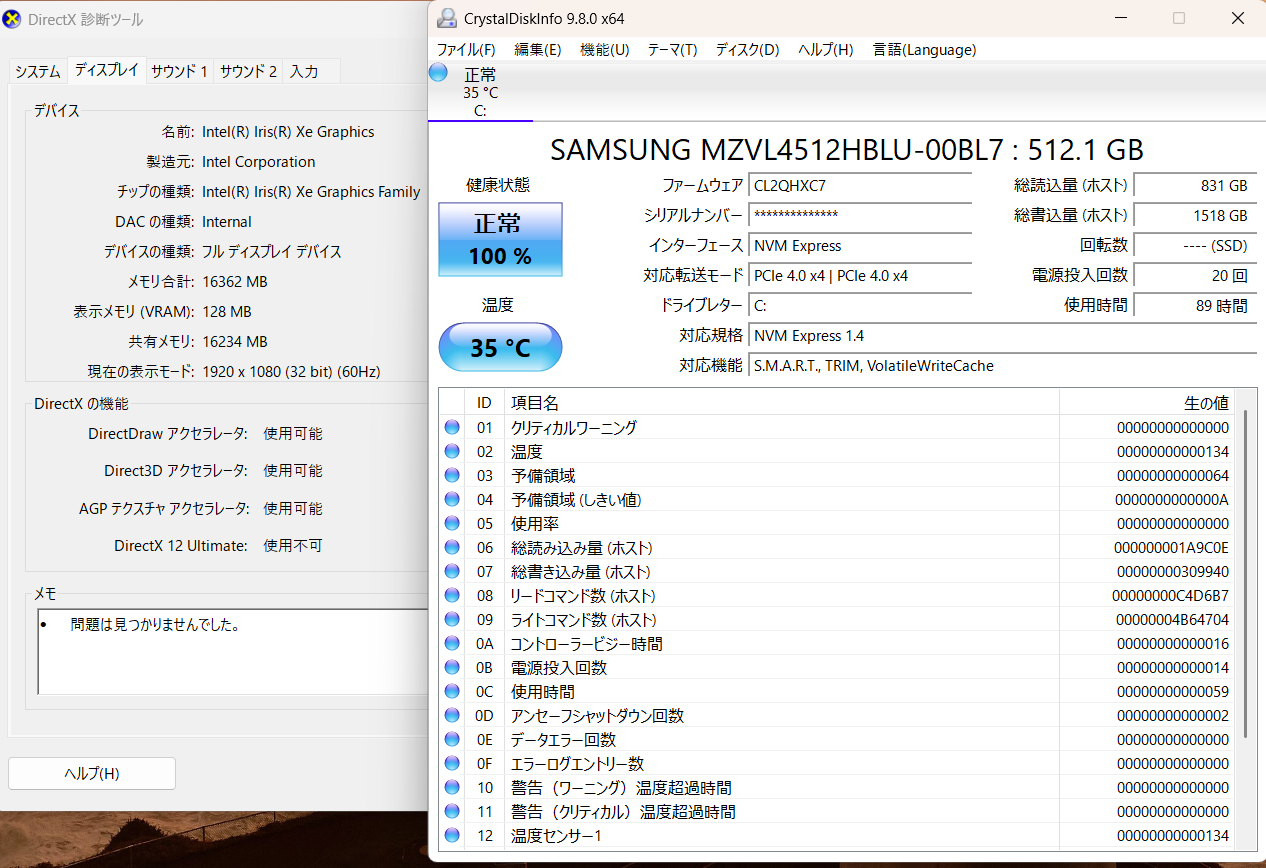Click the ファームウェア field CL2QHXC7

pyautogui.click(x=860, y=185)
